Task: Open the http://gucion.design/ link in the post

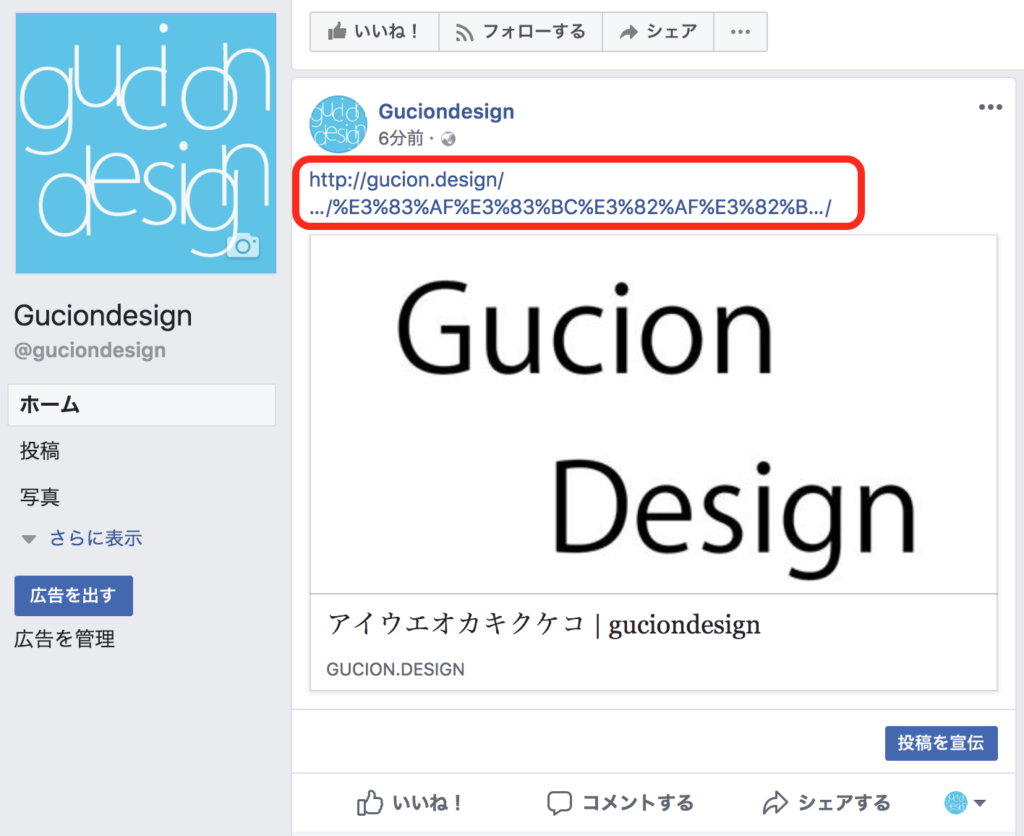Action: point(406,181)
